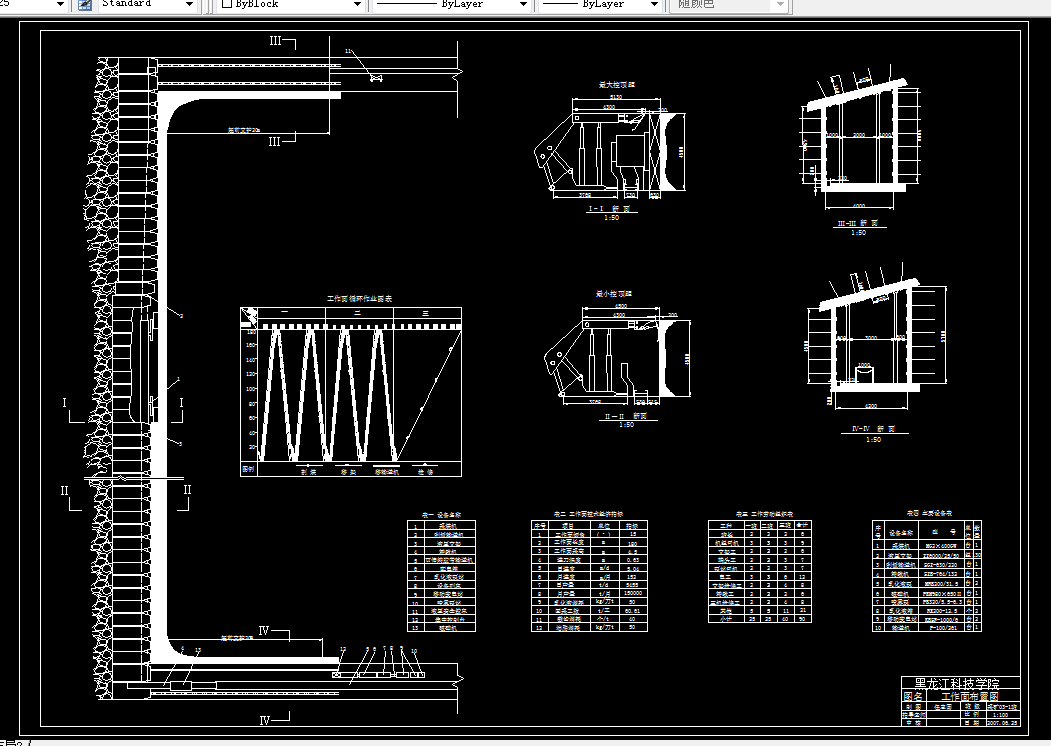Select the II-II 剖面 section label
The height and width of the screenshot is (746, 1051).
(626, 416)
